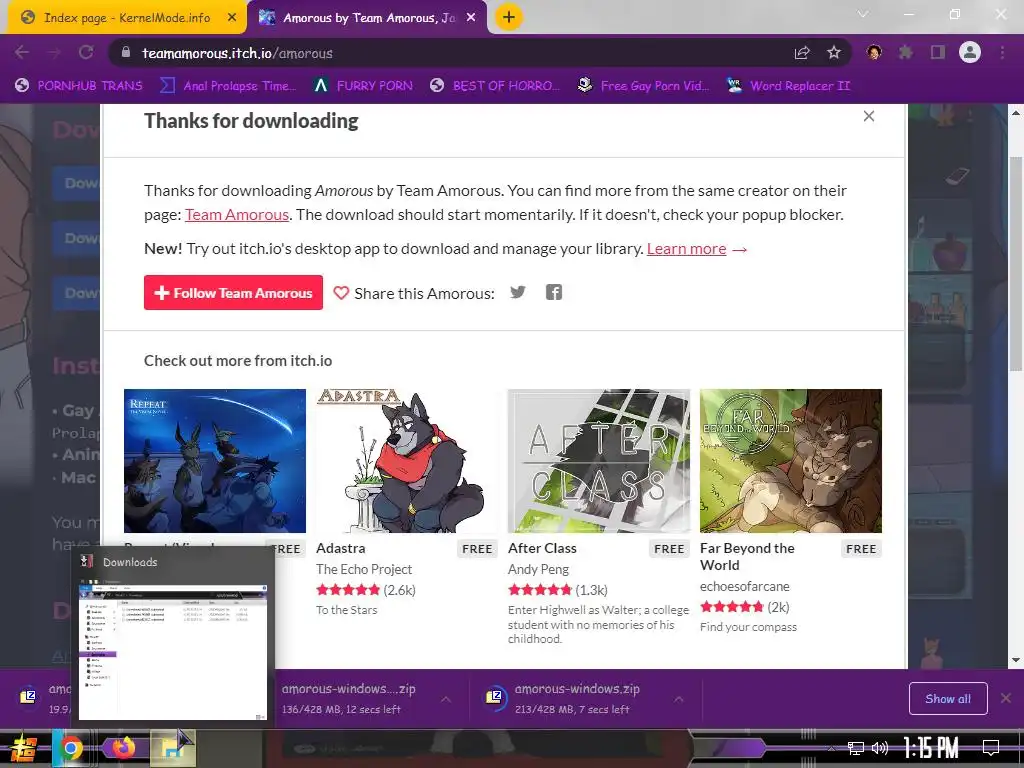Open the share page icon in address bar
Viewport: 1024px width, 768px height.
(802, 53)
